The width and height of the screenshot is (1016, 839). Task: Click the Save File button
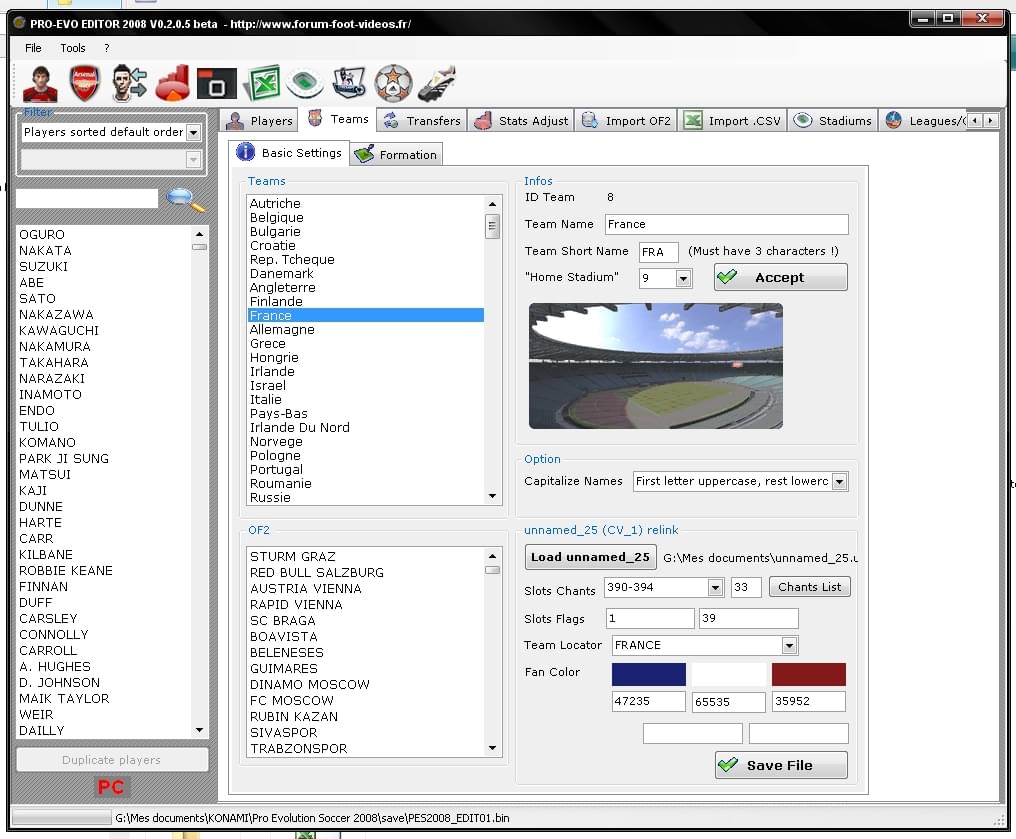coord(781,765)
